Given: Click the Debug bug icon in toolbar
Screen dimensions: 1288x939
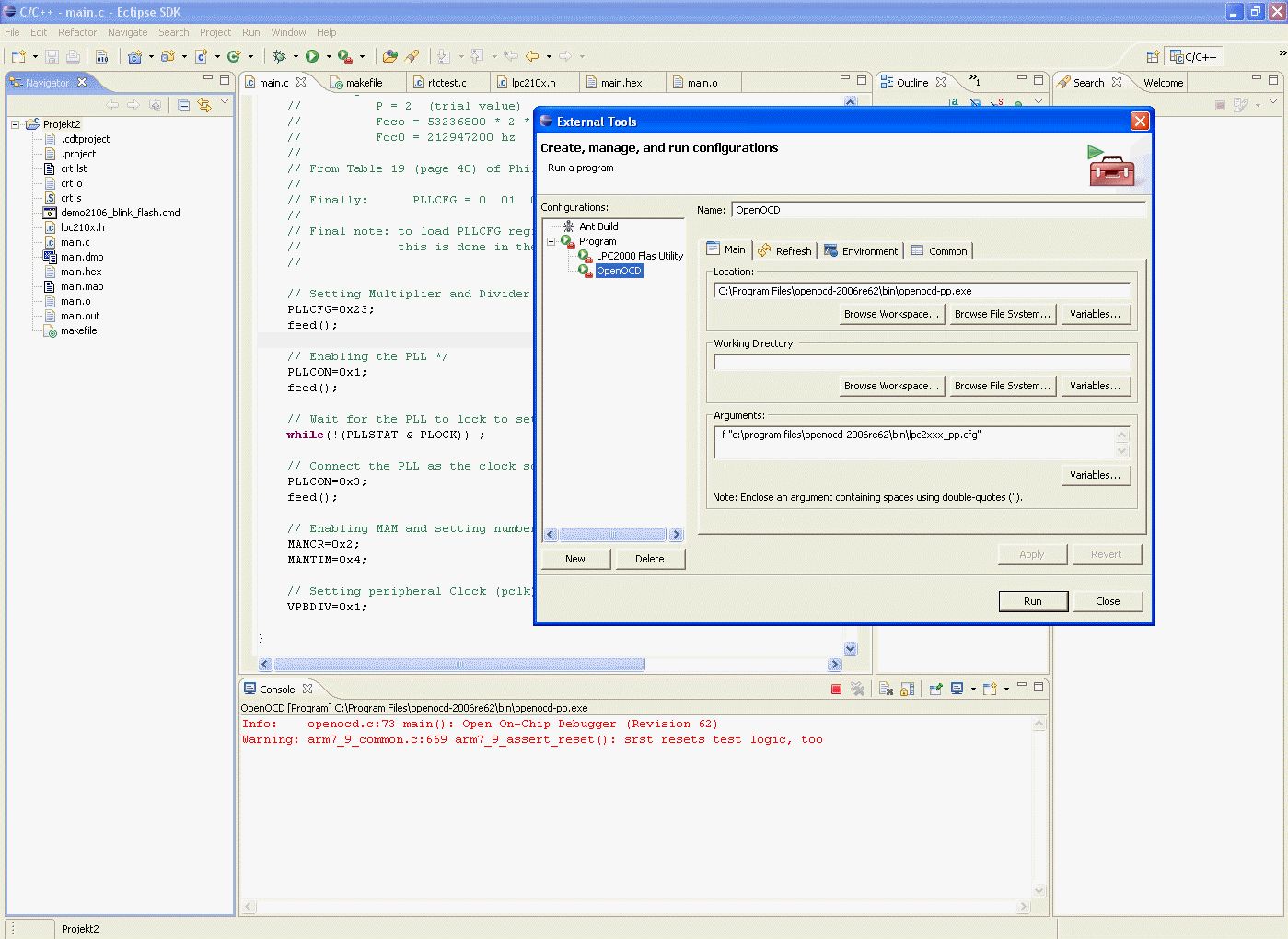Looking at the screenshot, I should pos(279,57).
